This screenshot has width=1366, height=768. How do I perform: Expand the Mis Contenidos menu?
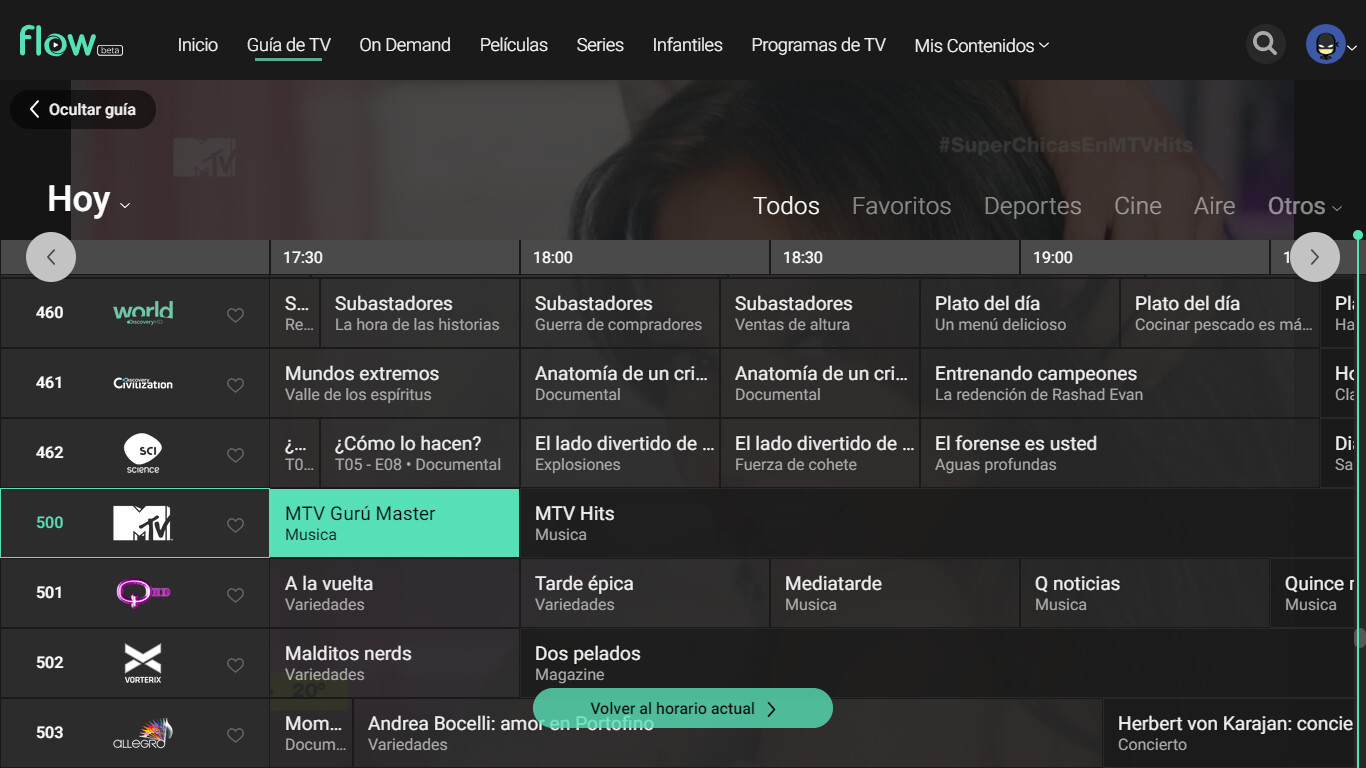(x=982, y=45)
